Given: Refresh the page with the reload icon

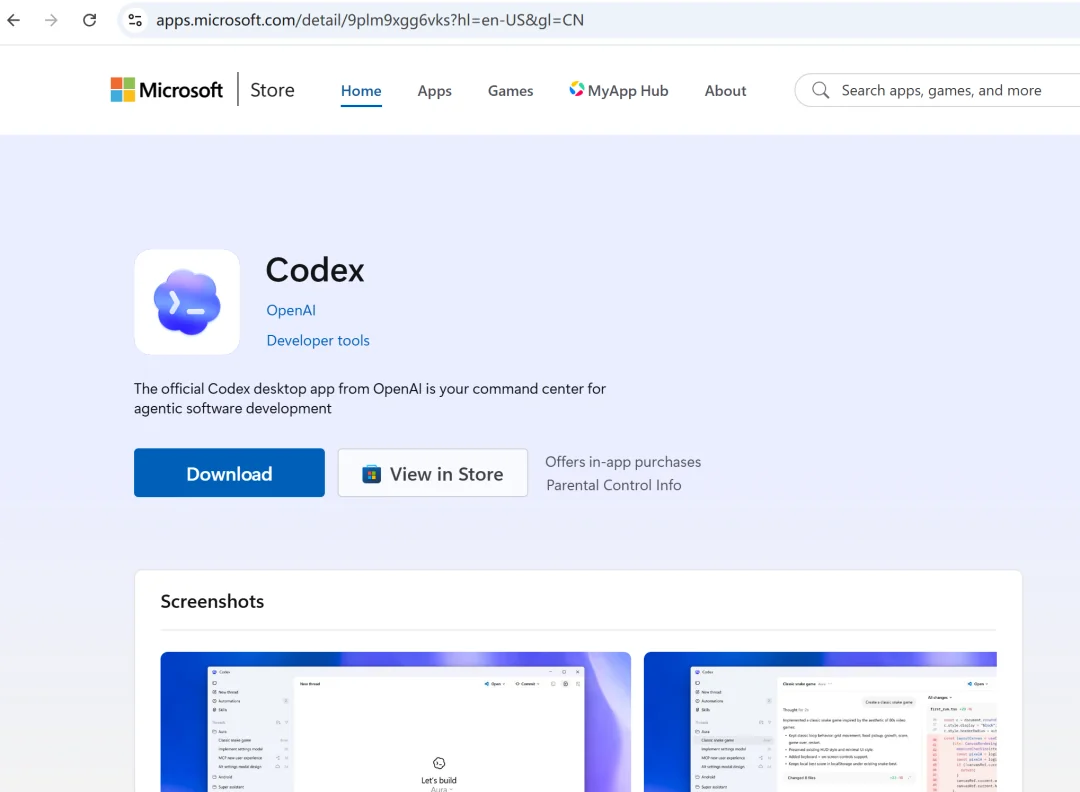Looking at the screenshot, I should (x=89, y=20).
